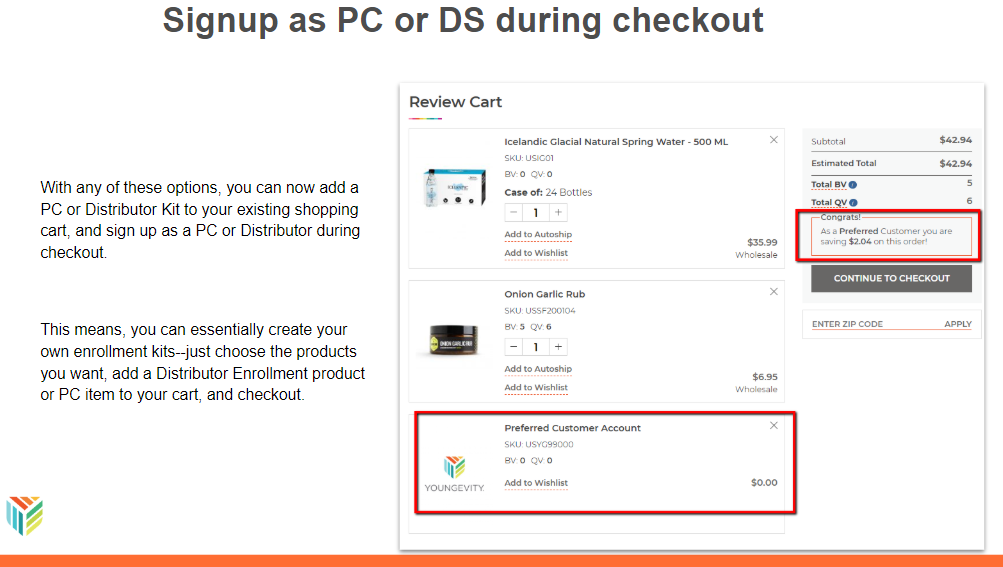Click the Continue to Checkout button
The image size is (1003, 567).
click(x=891, y=278)
